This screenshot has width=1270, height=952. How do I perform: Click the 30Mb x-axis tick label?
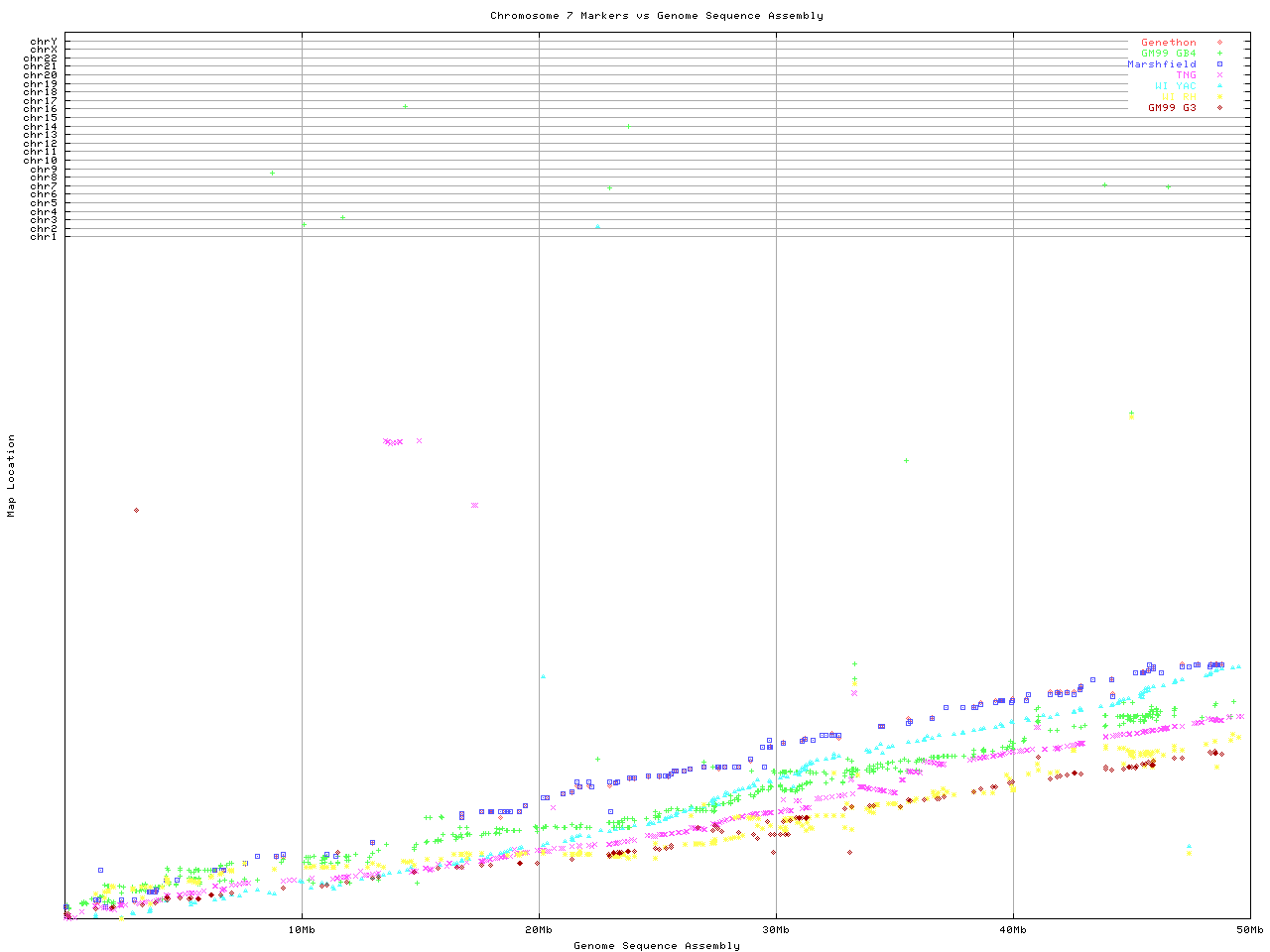776,929
